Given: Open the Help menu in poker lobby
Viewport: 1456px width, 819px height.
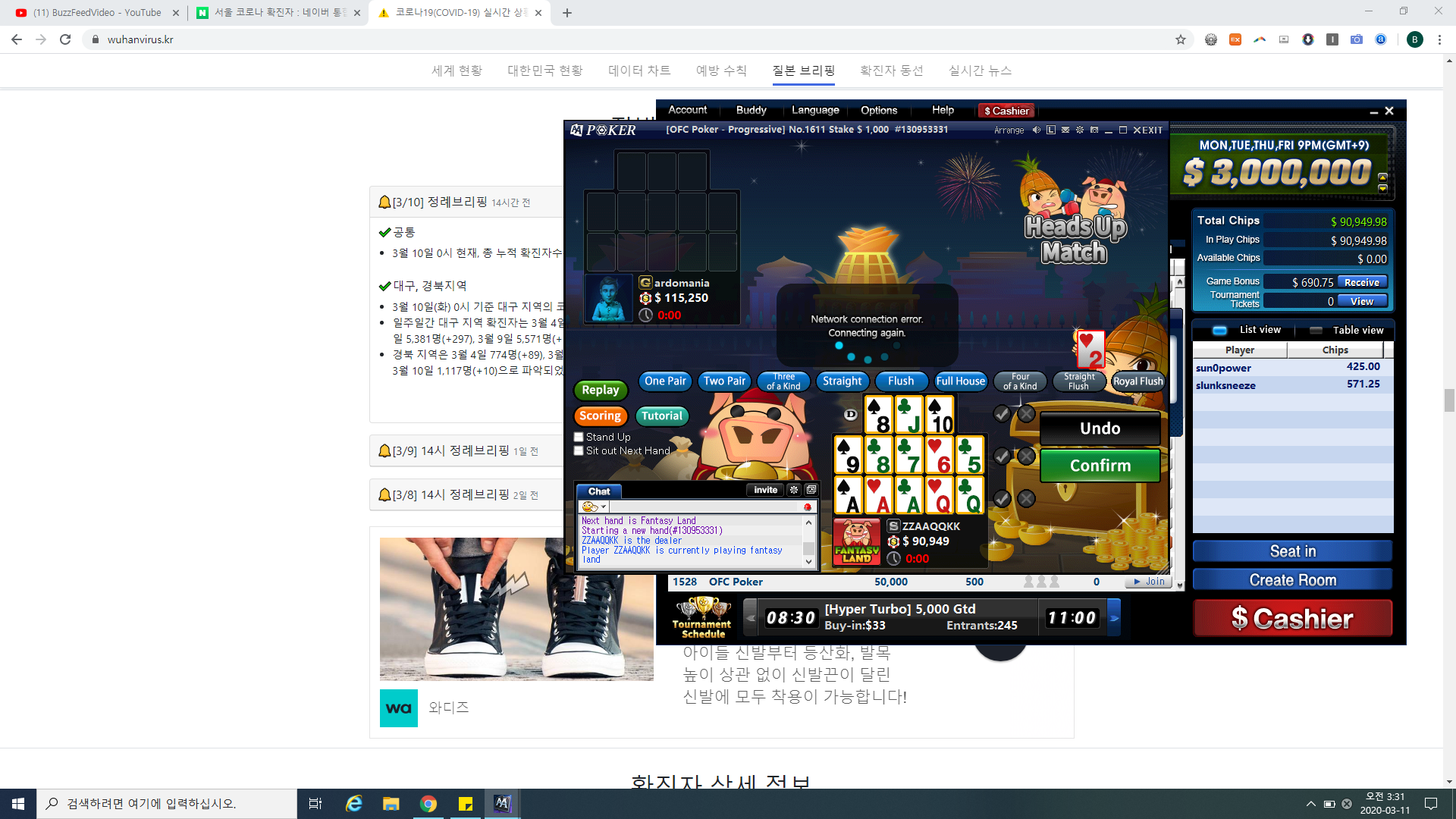Looking at the screenshot, I should point(943,110).
